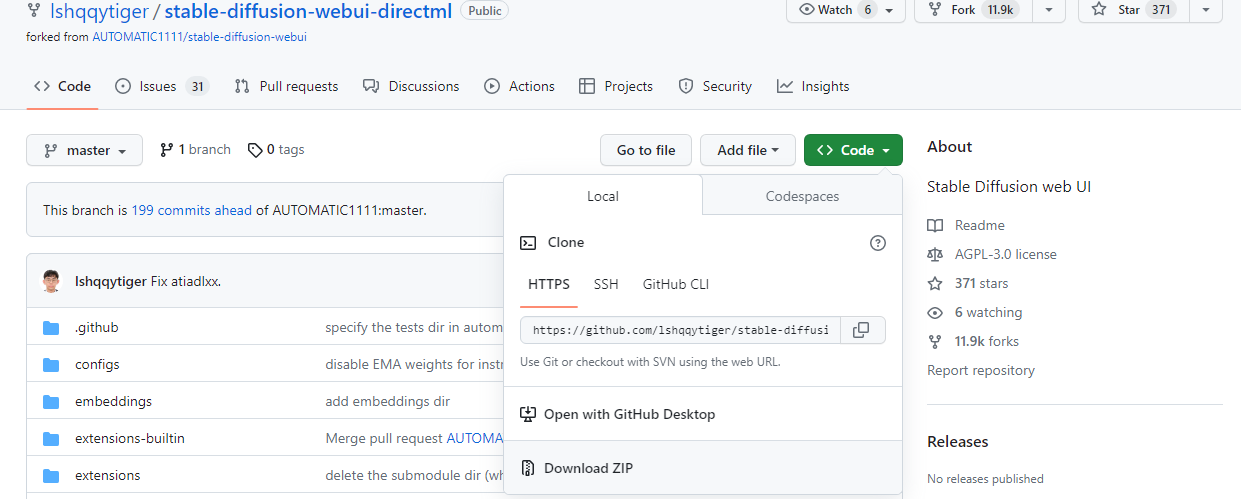Screen dimensions: 1241x499
Task: Click the configs folder icon
Action: [x=52, y=365]
